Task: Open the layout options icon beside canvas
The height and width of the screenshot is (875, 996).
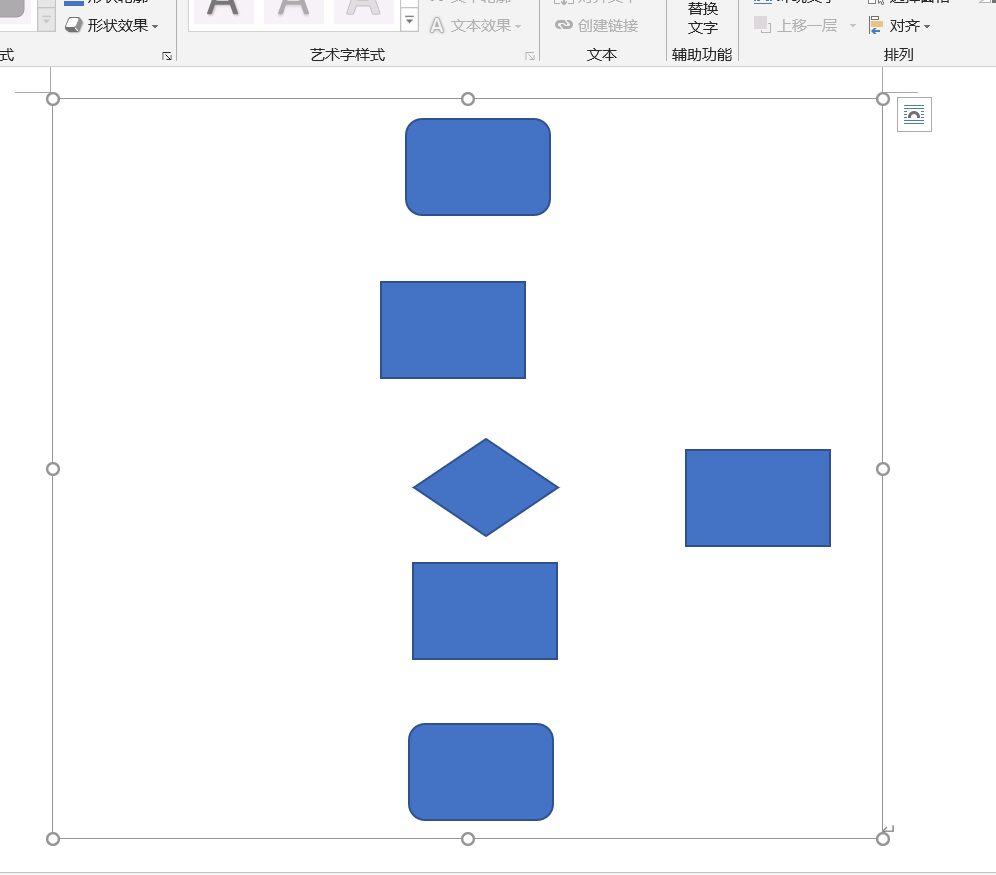Action: point(914,114)
